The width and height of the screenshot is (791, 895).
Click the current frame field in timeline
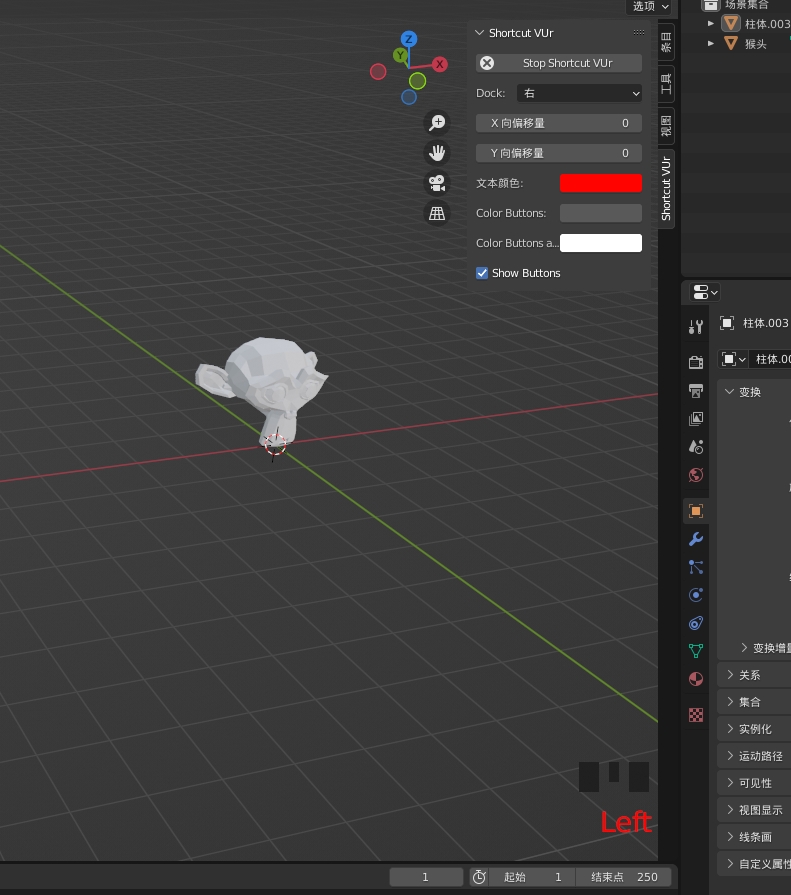tap(426, 877)
